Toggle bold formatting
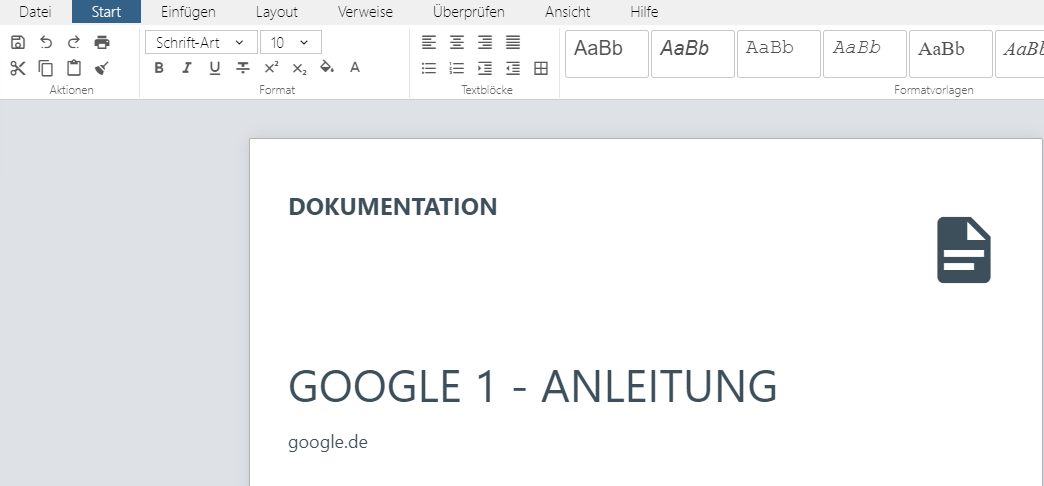This screenshot has width=1044, height=486. pos(158,67)
